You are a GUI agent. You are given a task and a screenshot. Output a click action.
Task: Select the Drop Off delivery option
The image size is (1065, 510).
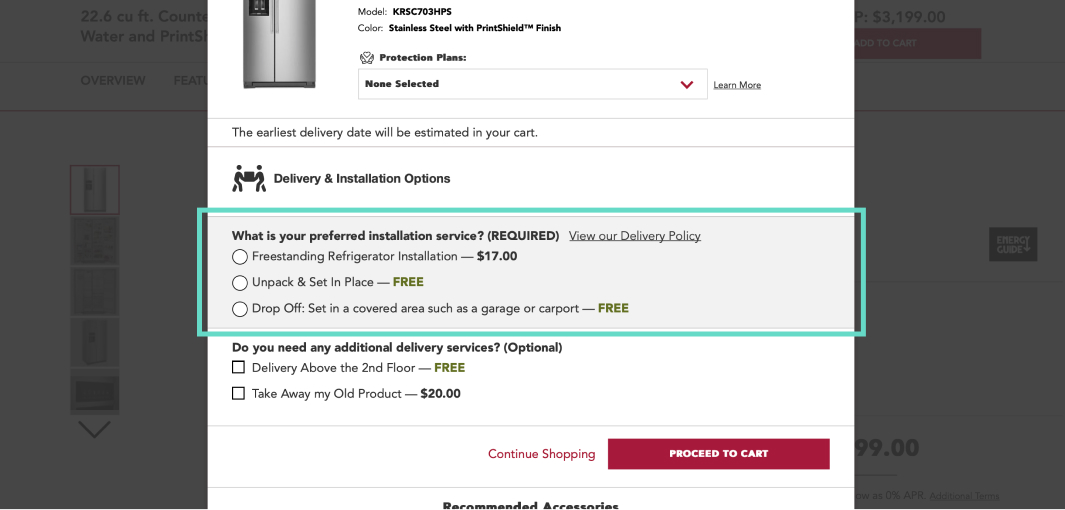click(x=240, y=309)
